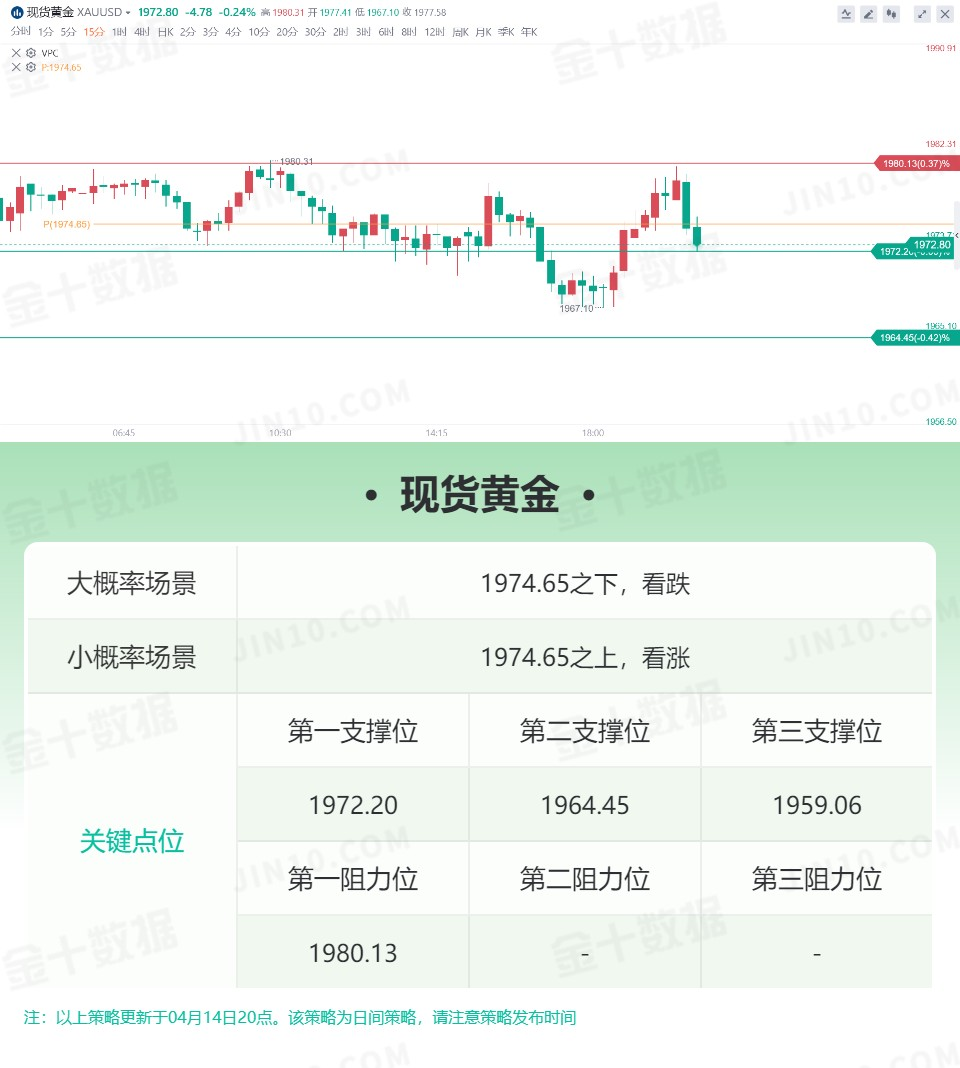Expand the XAUUSD symbol dropdown arrow
Viewport: 960px width, 1068px height.
point(127,13)
